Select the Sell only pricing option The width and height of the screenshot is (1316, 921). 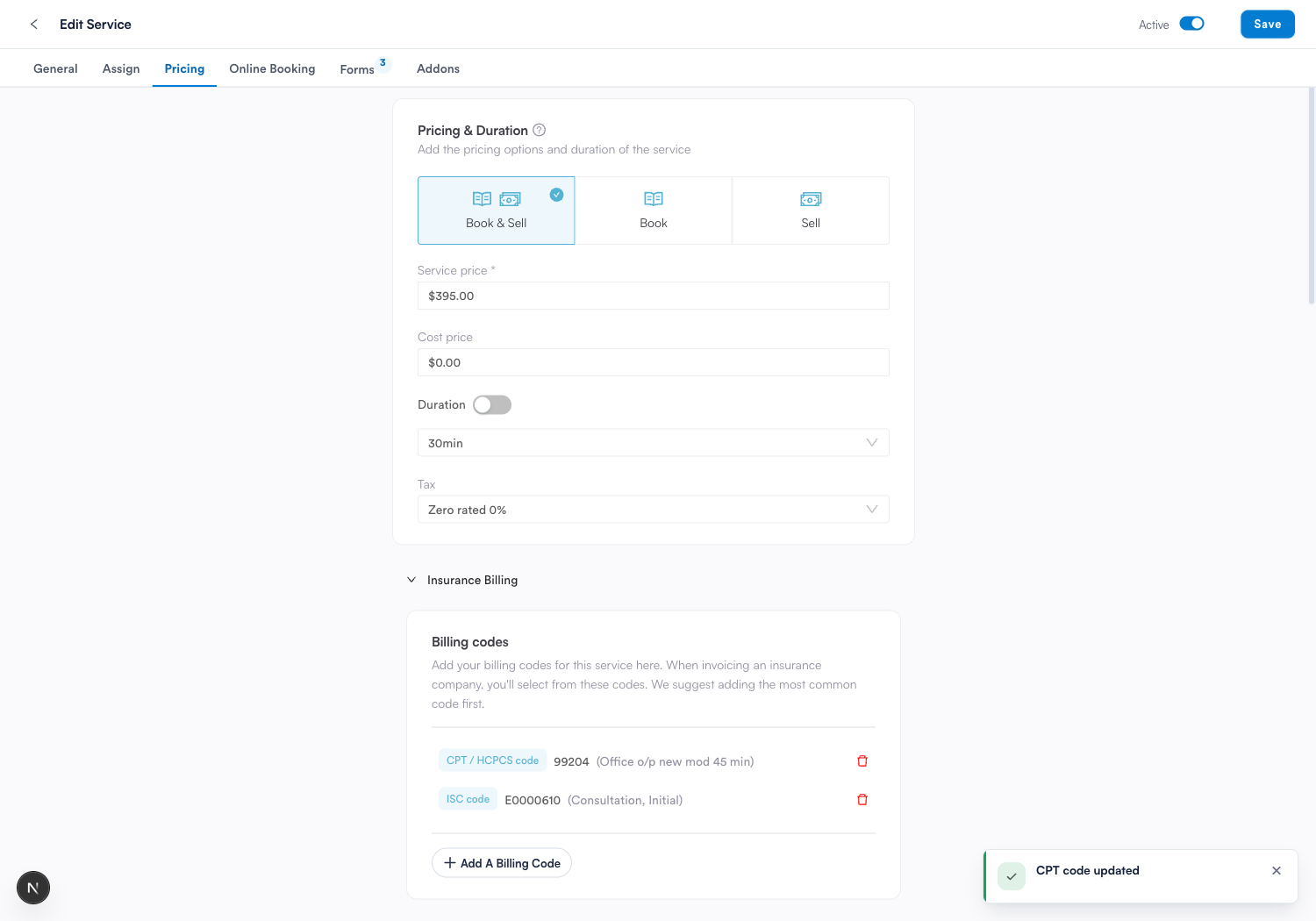pos(811,211)
